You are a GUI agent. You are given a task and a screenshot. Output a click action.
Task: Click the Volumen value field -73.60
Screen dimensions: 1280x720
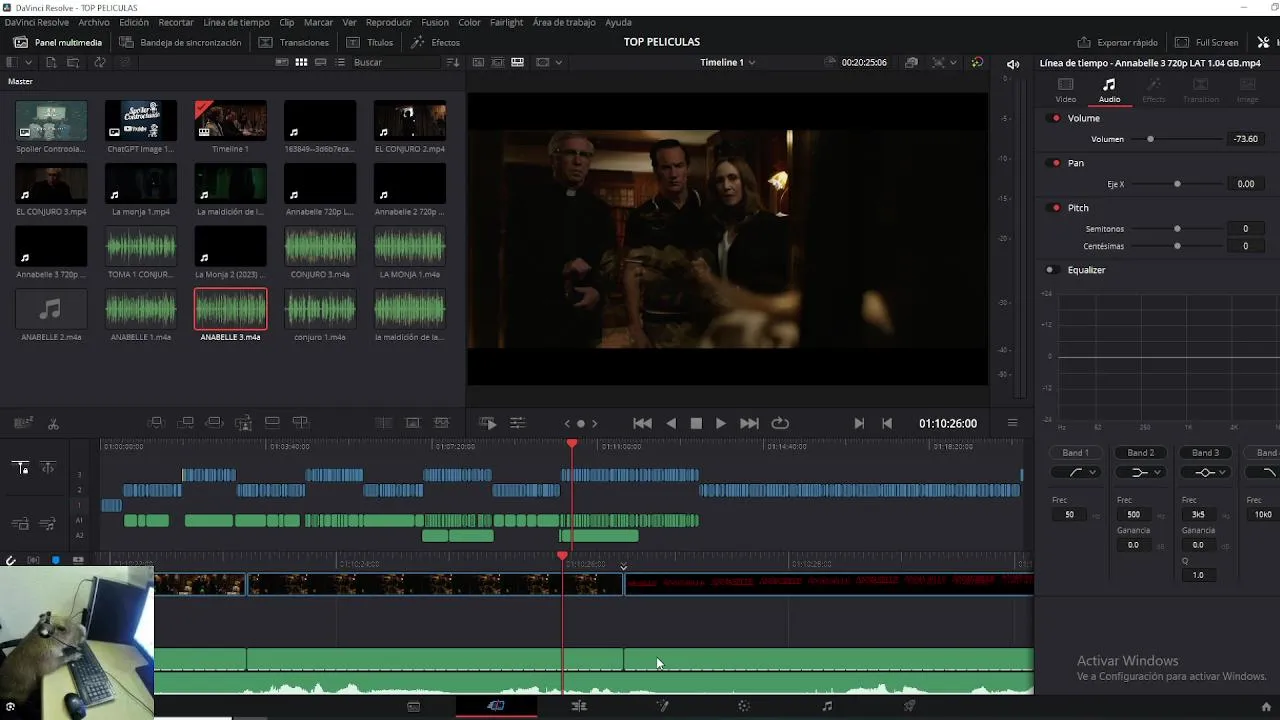coord(1245,139)
